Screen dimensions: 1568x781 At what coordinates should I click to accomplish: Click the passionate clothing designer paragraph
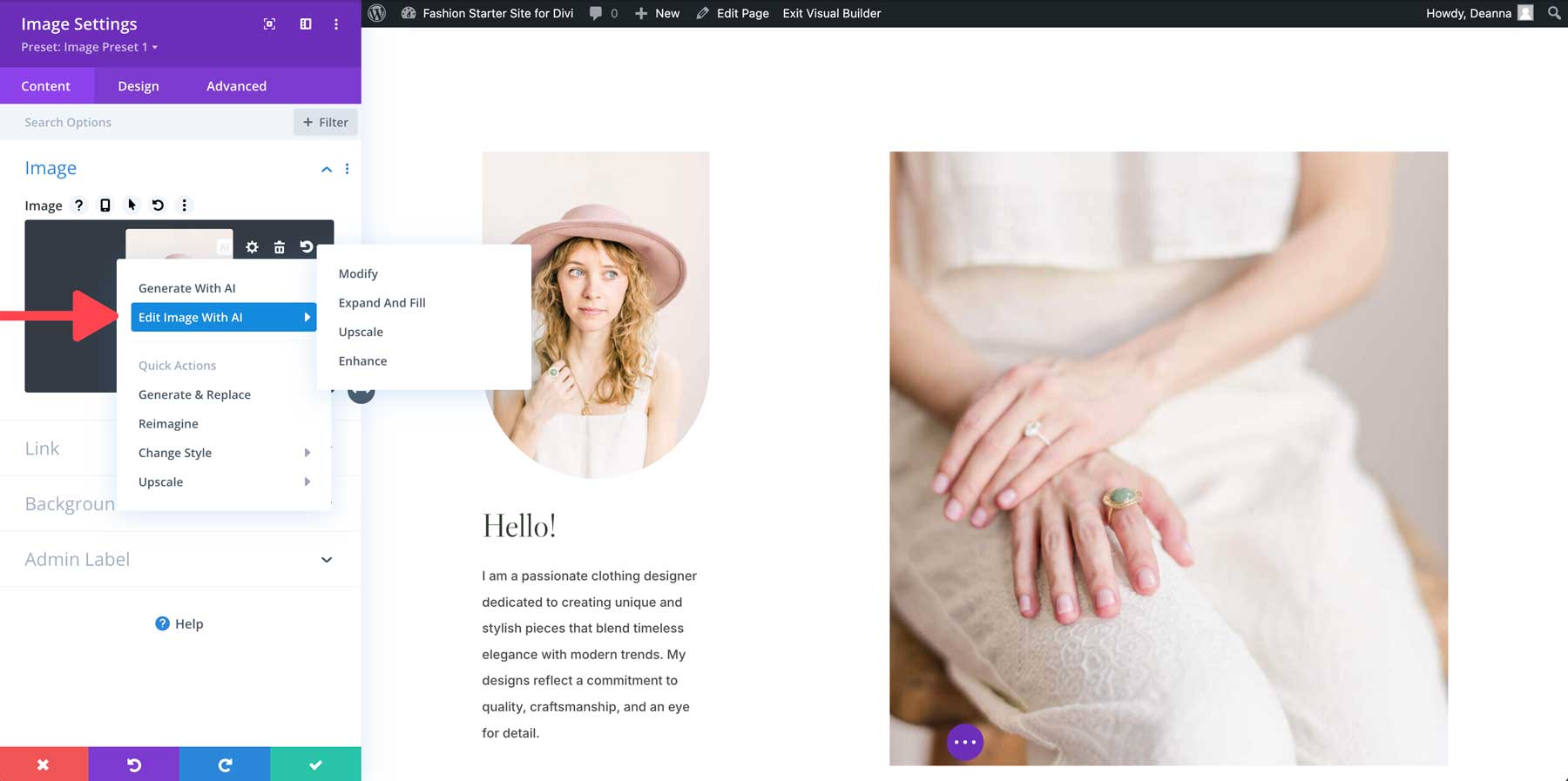pyautogui.click(x=590, y=654)
